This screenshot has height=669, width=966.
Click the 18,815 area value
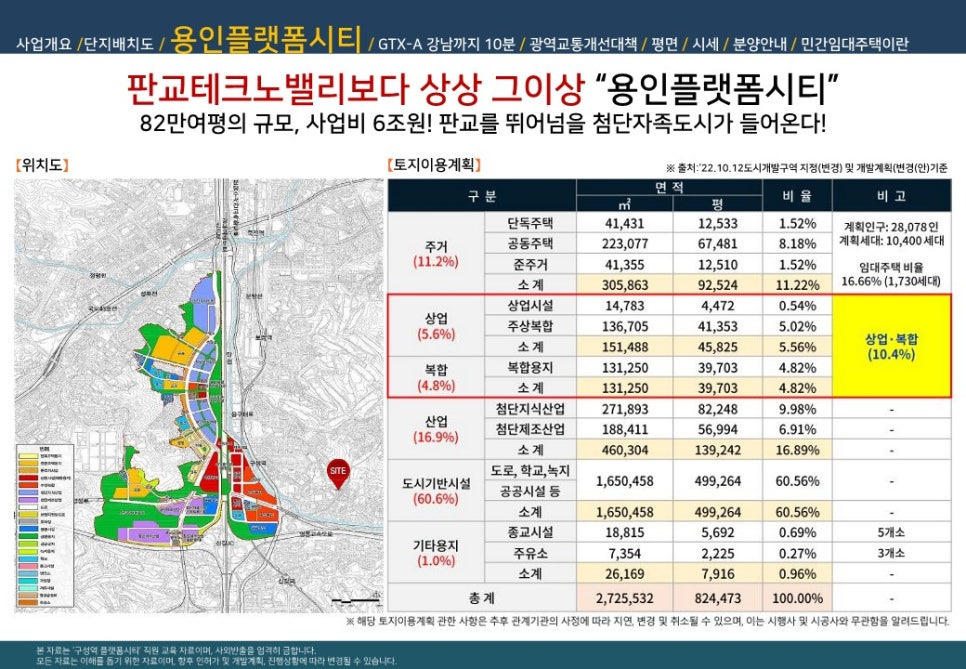[x=624, y=533]
